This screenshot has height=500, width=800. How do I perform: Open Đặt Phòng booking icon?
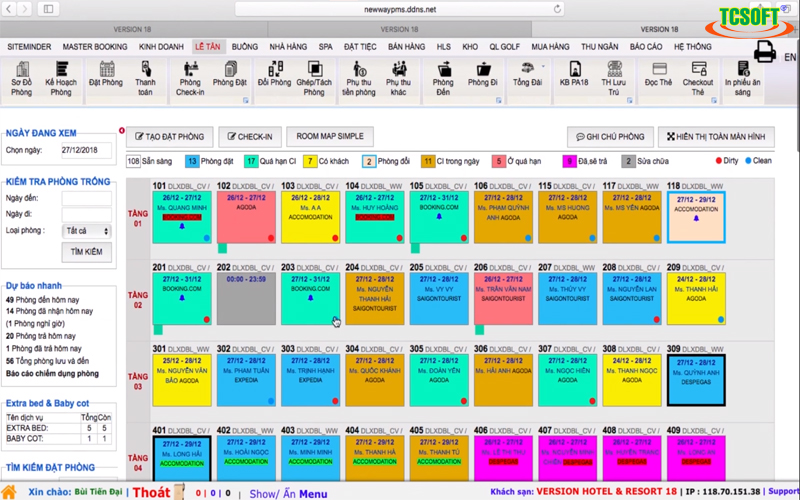[105, 76]
